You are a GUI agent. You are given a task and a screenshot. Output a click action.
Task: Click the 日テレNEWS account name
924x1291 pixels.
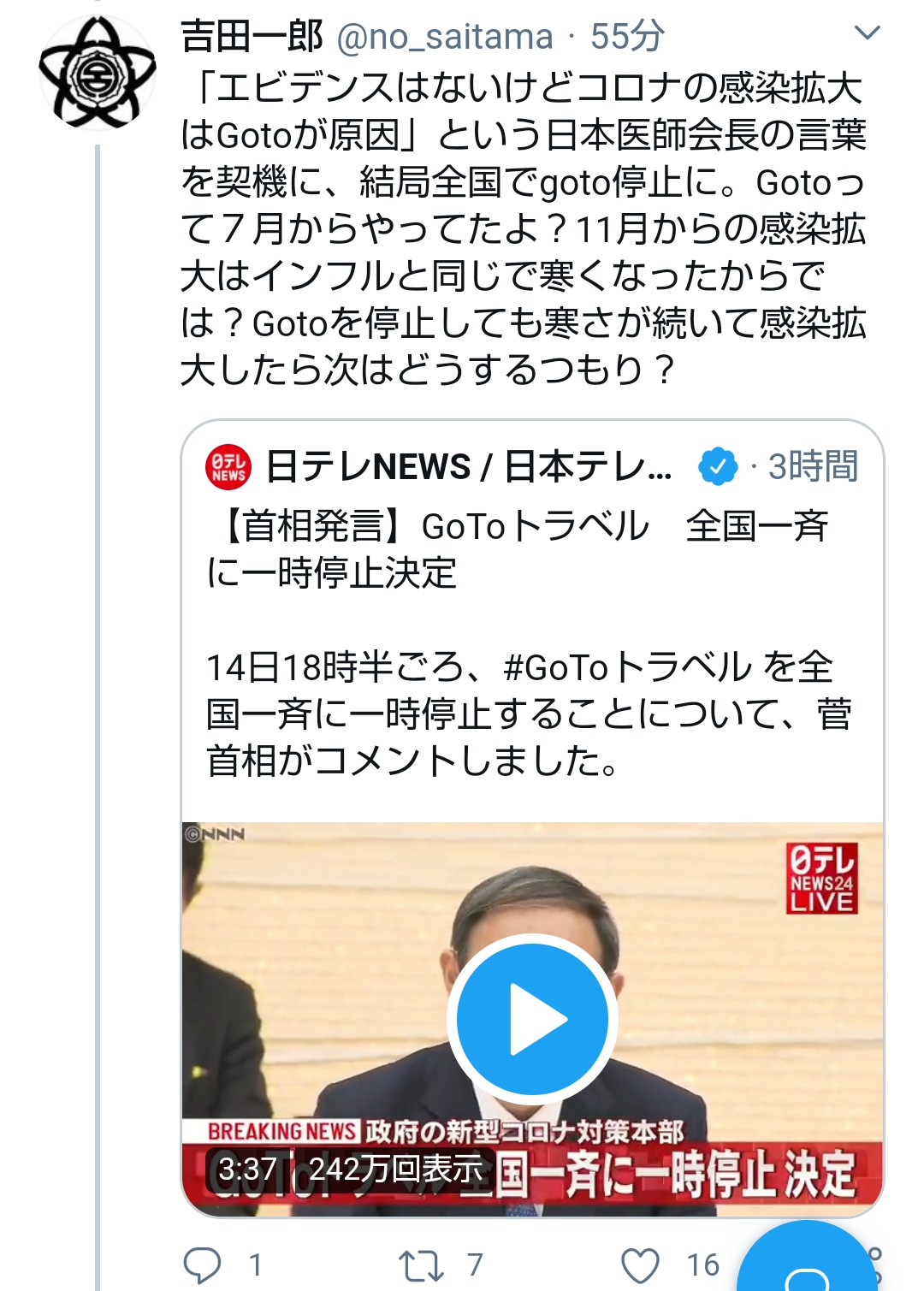[x=469, y=467]
